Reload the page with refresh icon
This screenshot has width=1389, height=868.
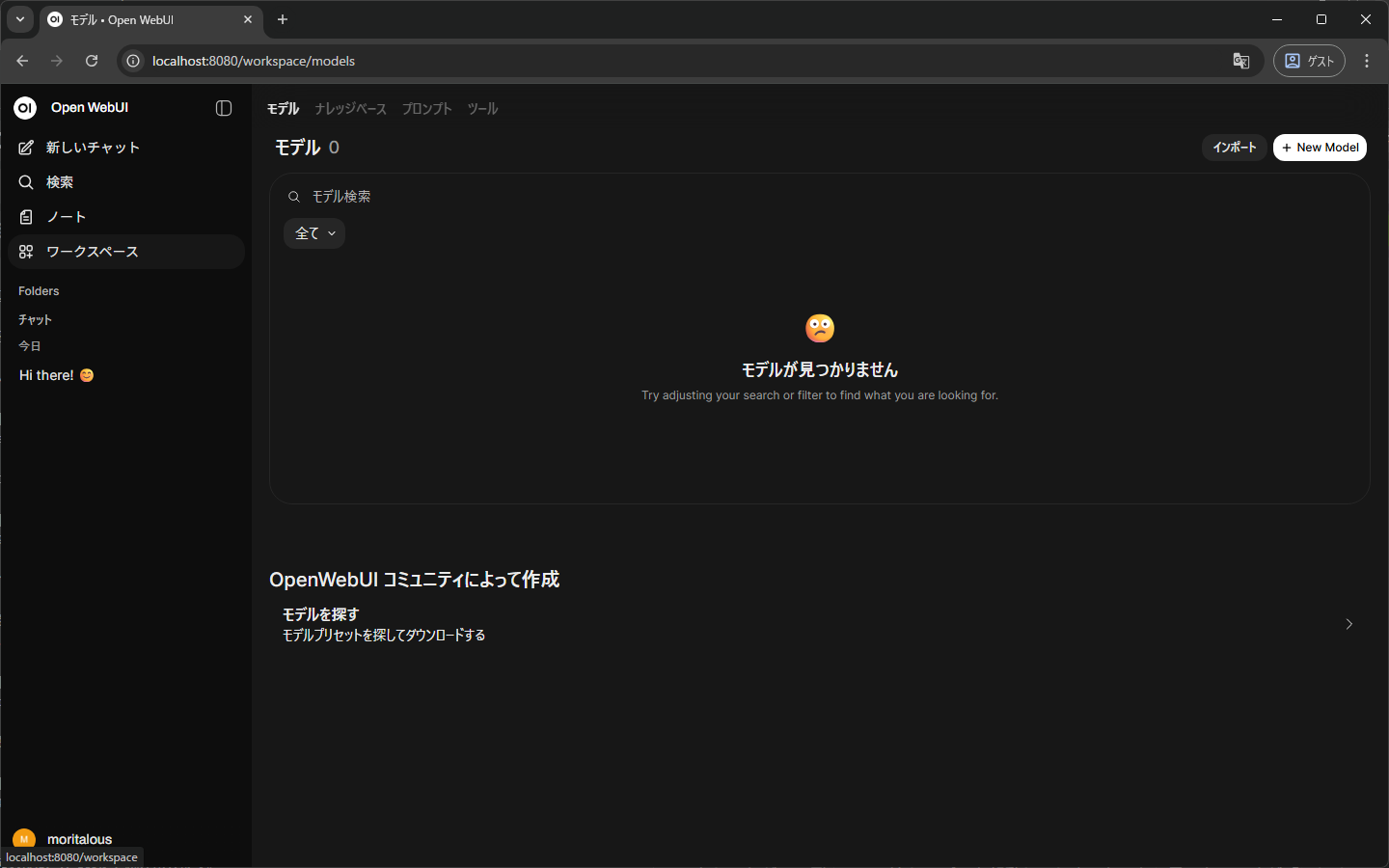tap(92, 61)
